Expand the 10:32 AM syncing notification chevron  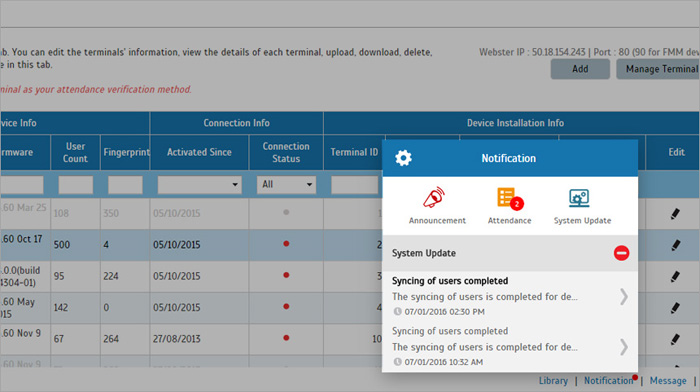(624, 347)
